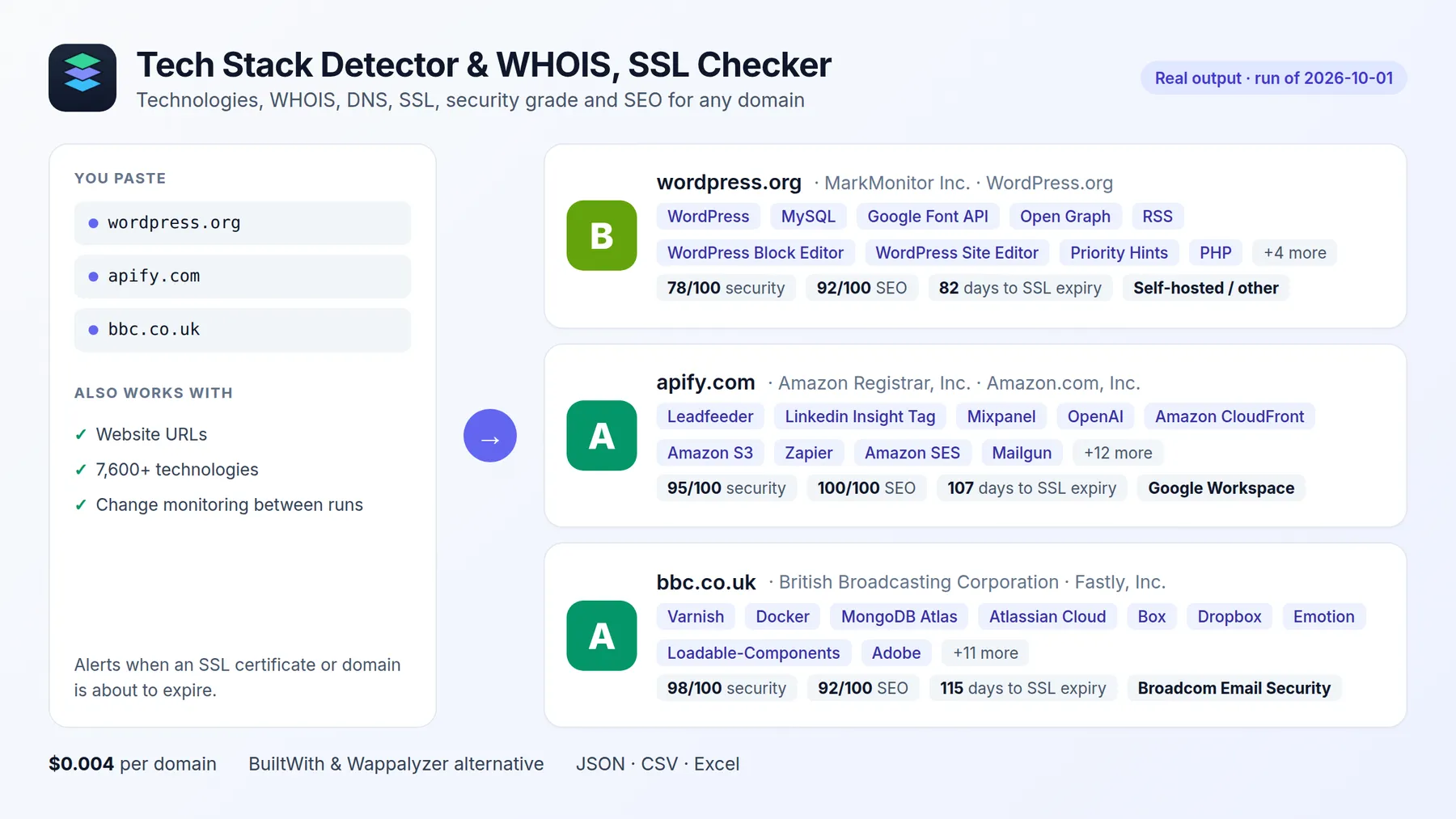Select the wordpress.org pasted domain entry

(243, 223)
